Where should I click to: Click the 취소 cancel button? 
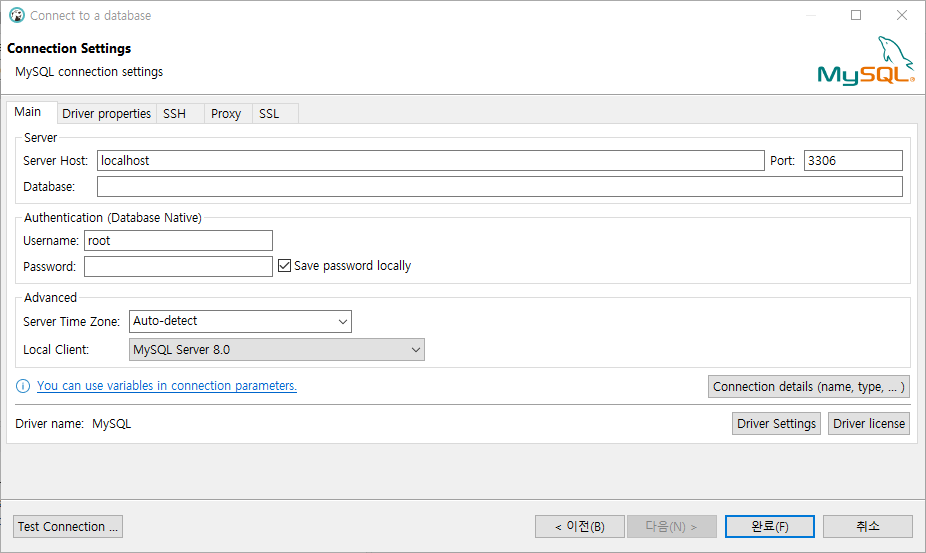pos(868,526)
